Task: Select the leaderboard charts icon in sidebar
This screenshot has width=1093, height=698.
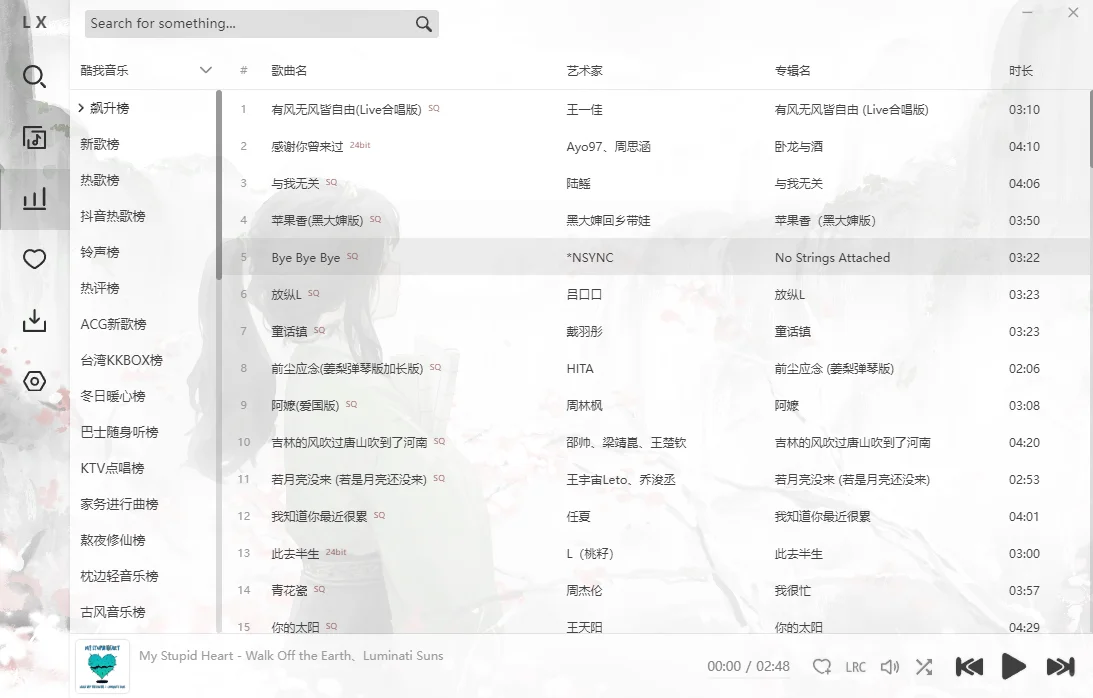Action: tap(35, 198)
